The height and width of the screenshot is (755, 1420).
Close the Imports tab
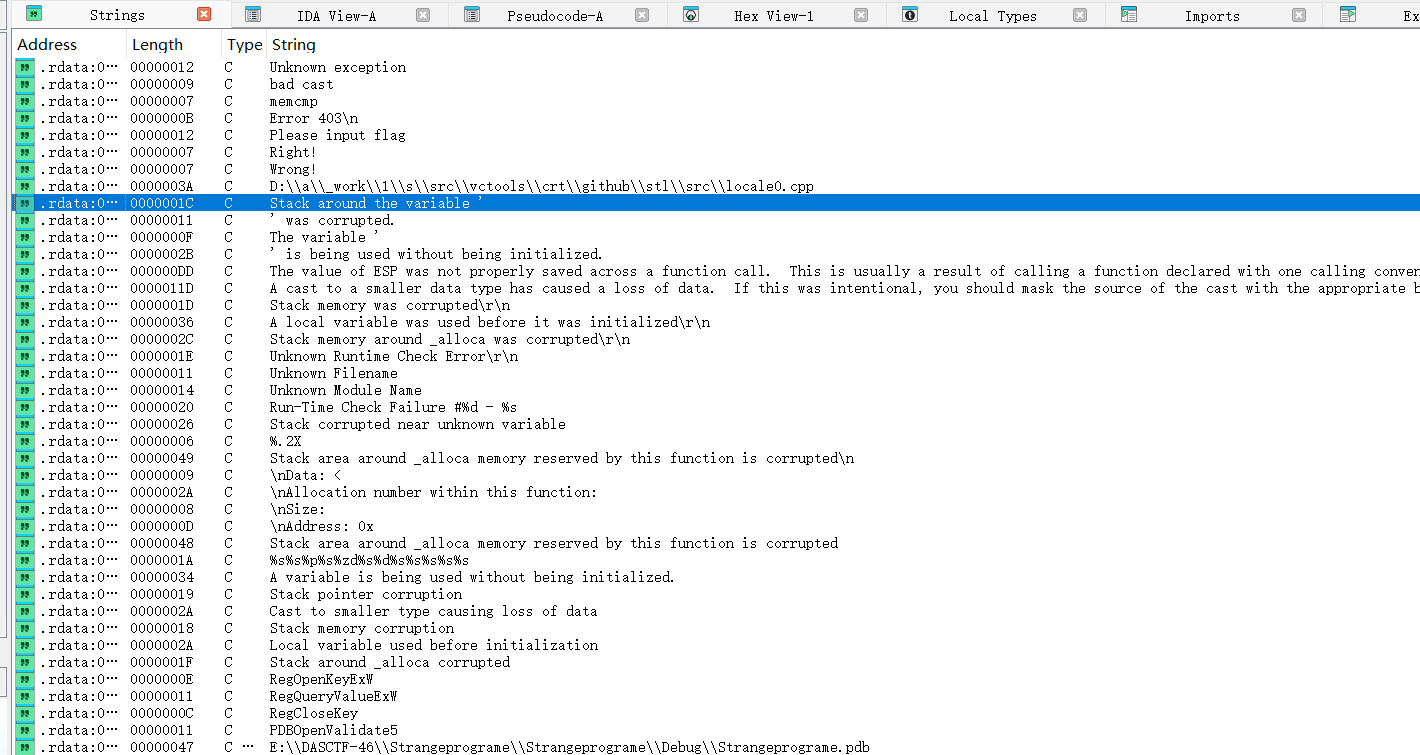[x=1298, y=15]
